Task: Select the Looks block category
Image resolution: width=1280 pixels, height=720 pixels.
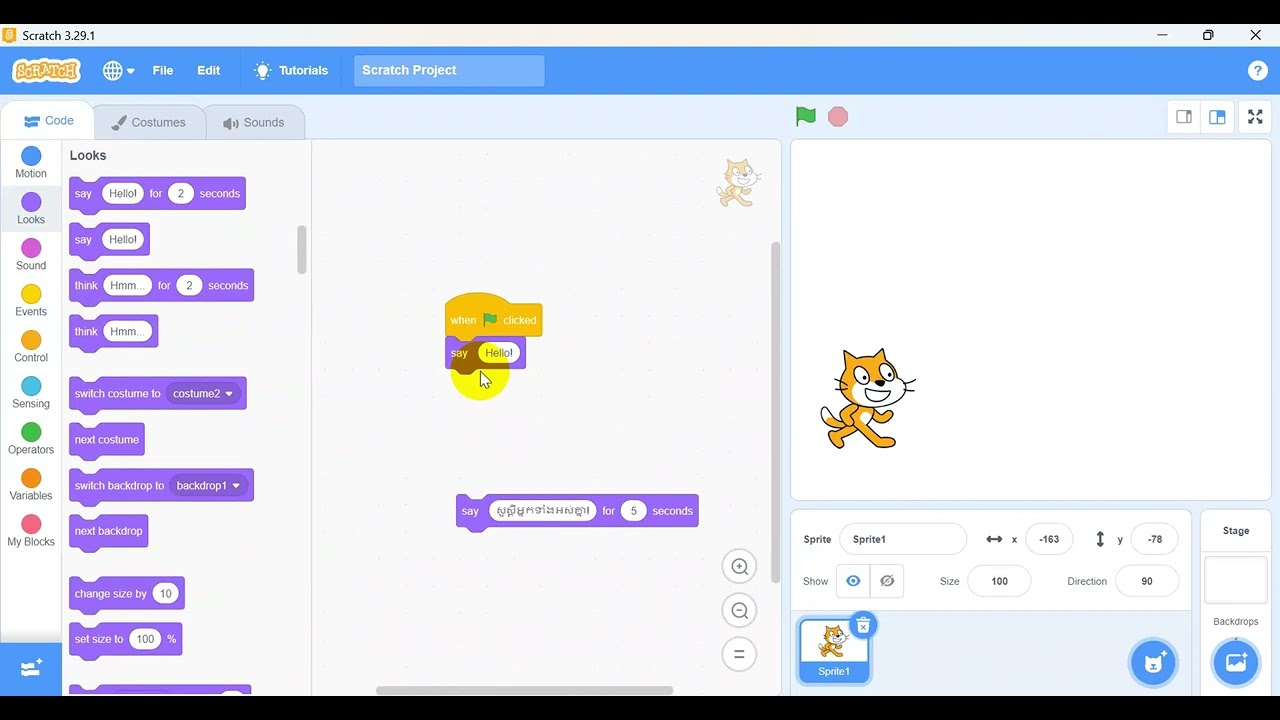Action: coord(31,209)
